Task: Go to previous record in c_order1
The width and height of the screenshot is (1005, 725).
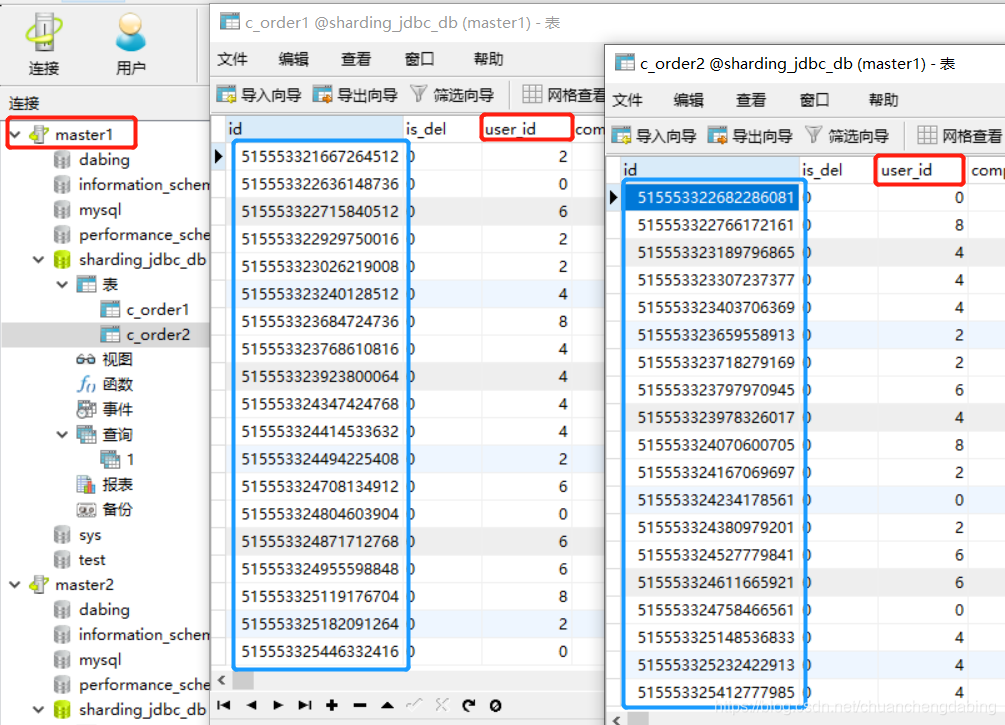Action: (x=251, y=705)
